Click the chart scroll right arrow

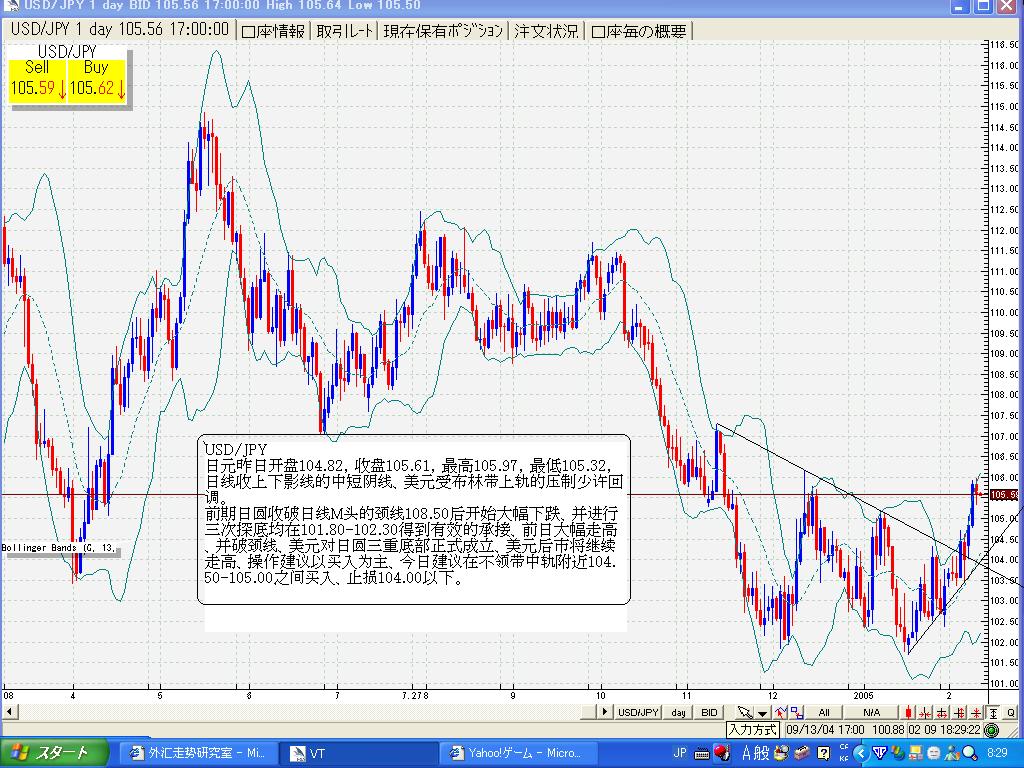[604, 712]
